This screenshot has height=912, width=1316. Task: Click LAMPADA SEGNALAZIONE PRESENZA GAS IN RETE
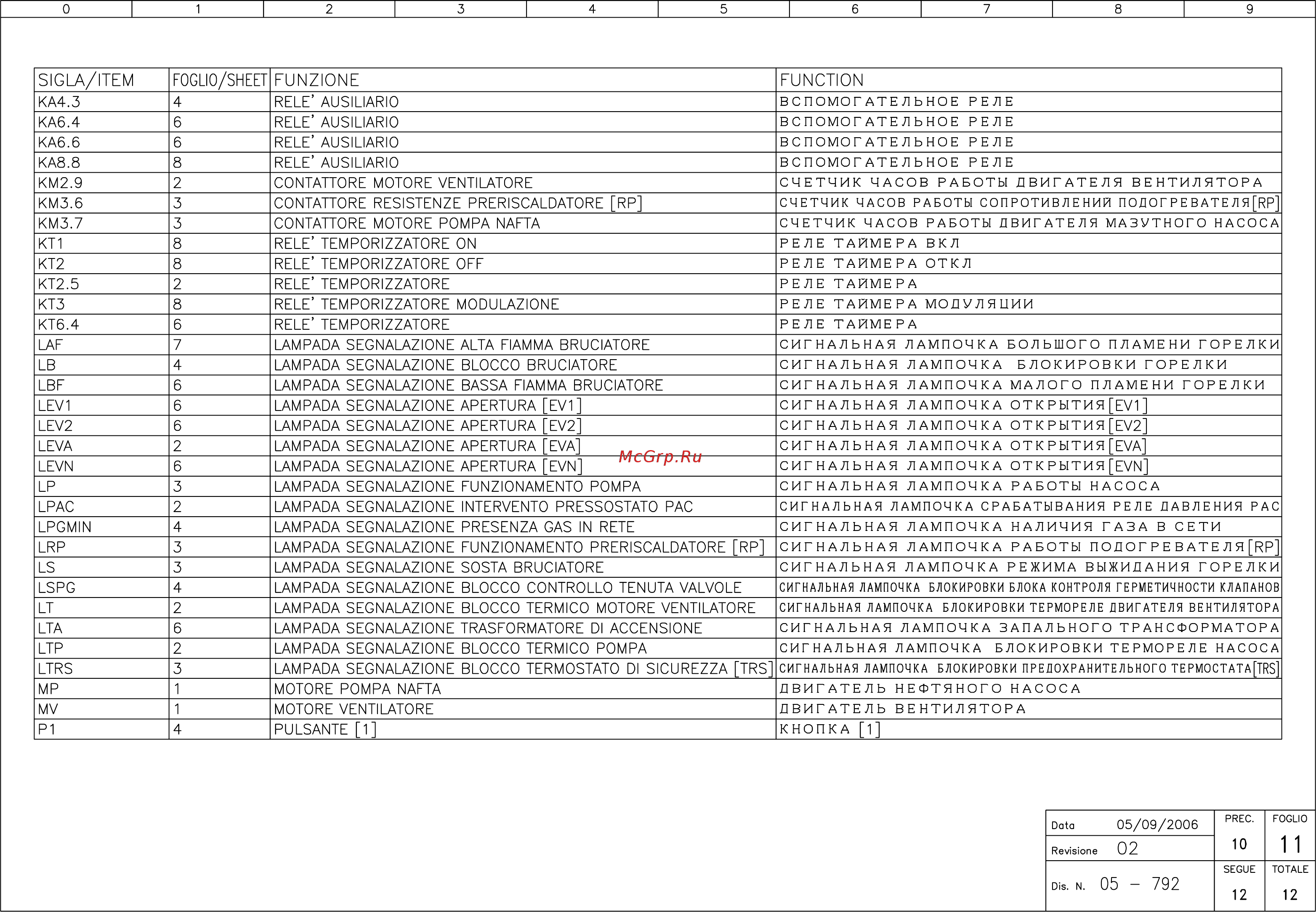[x=454, y=527]
